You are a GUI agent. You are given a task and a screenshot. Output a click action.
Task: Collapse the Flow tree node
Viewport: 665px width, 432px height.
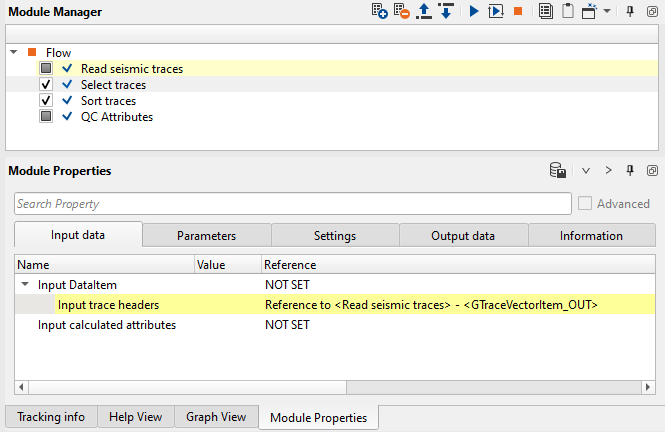[13, 53]
